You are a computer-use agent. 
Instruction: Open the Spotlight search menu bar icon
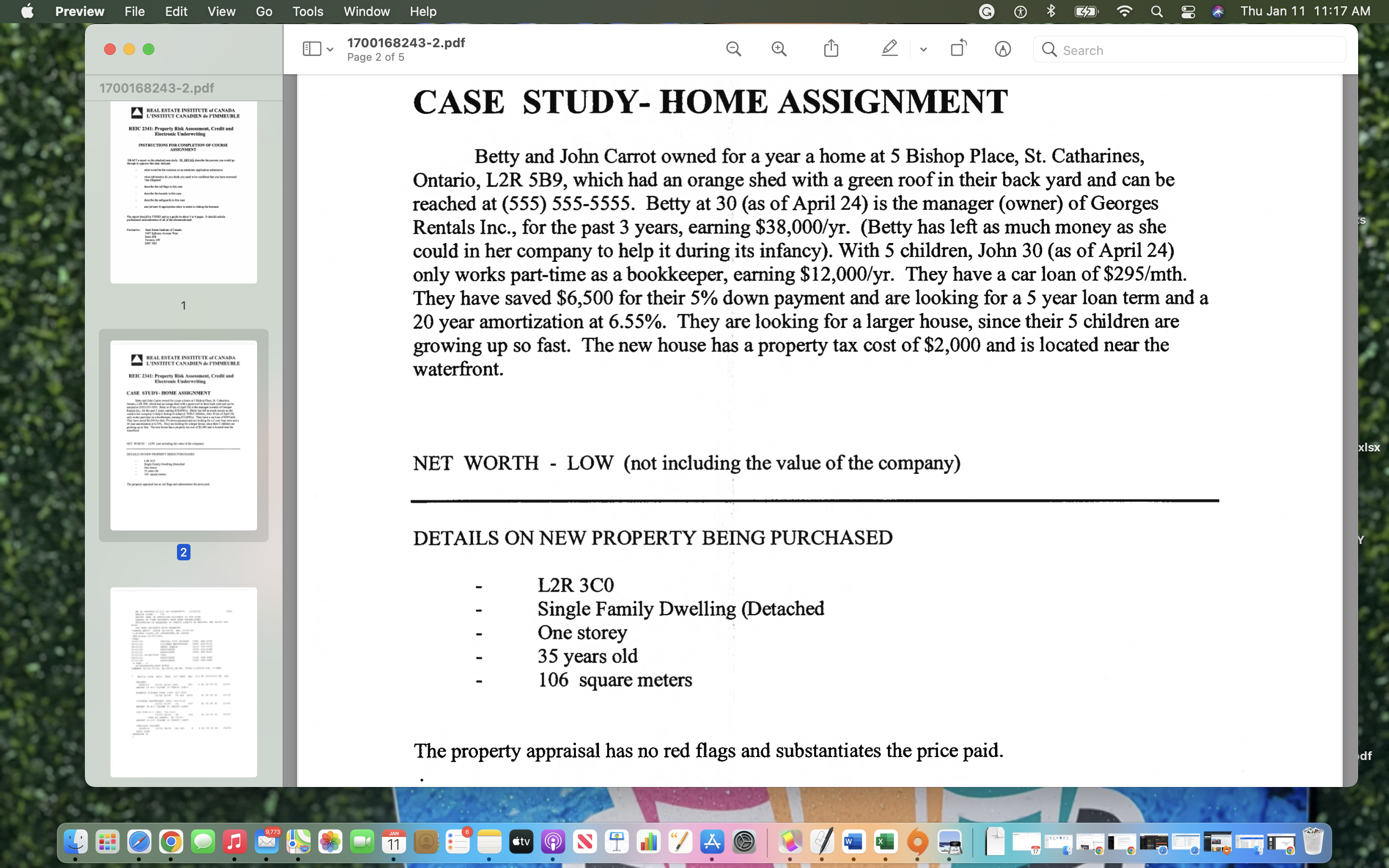(x=1157, y=12)
